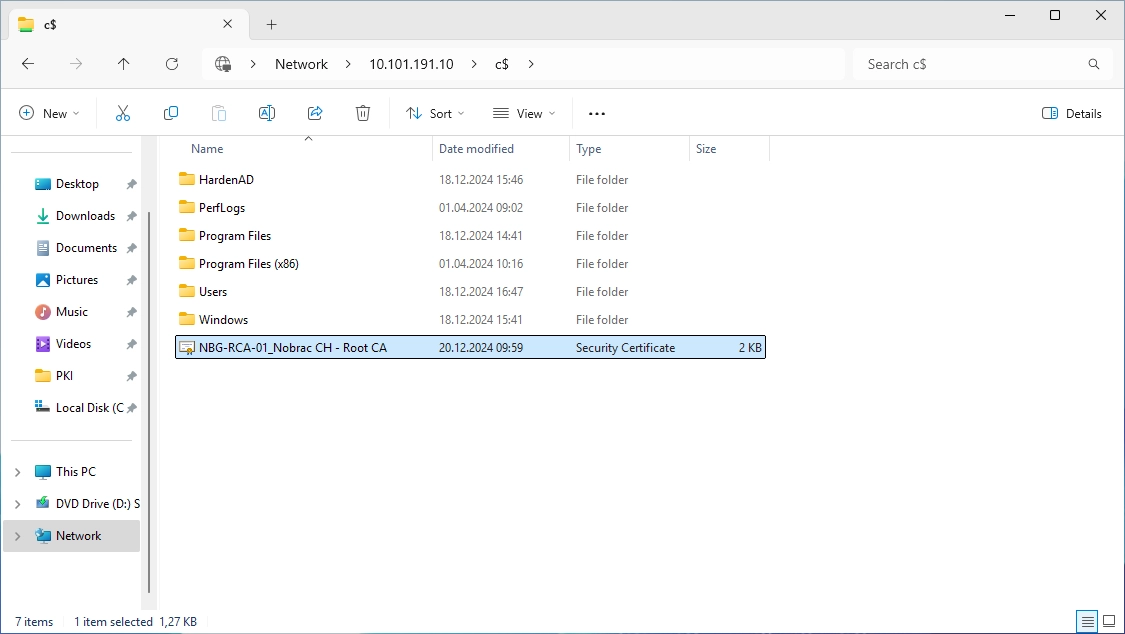This screenshot has width=1125, height=634.
Task: Click the Copy icon in toolbar
Action: pos(171,113)
